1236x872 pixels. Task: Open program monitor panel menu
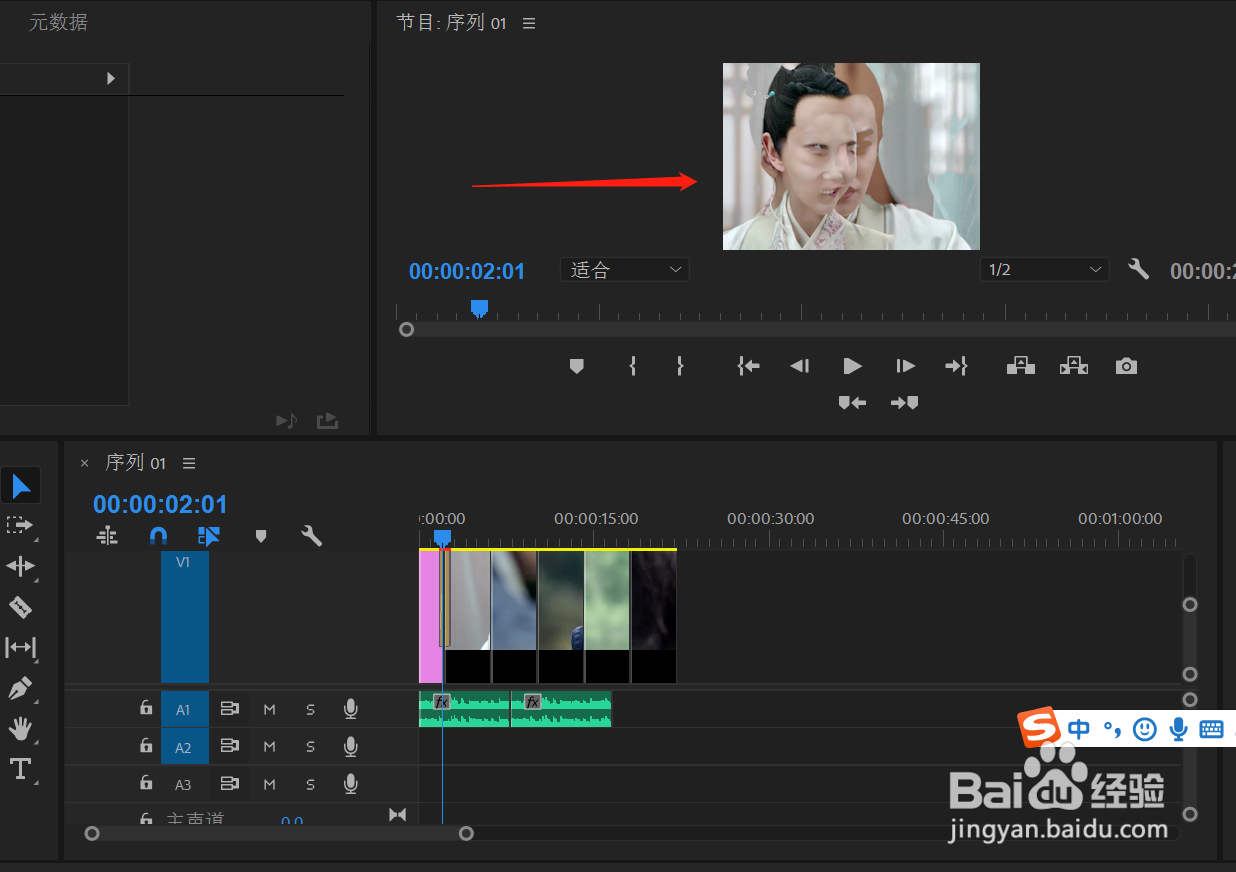point(529,23)
